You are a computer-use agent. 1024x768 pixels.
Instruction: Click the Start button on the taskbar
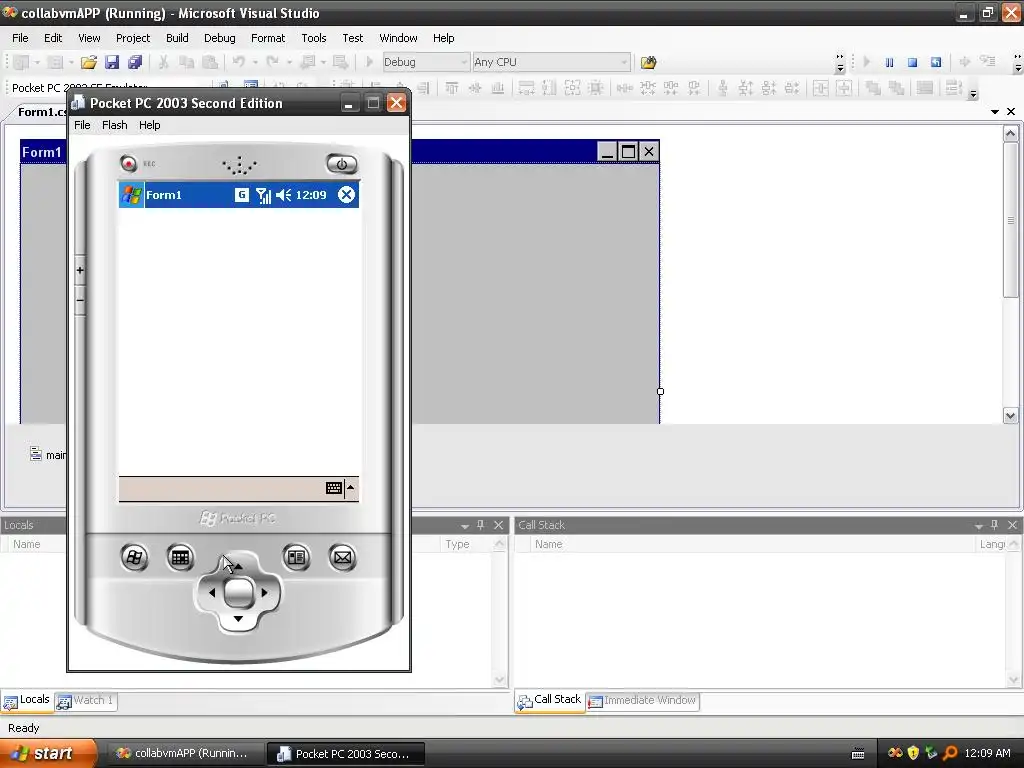point(49,753)
